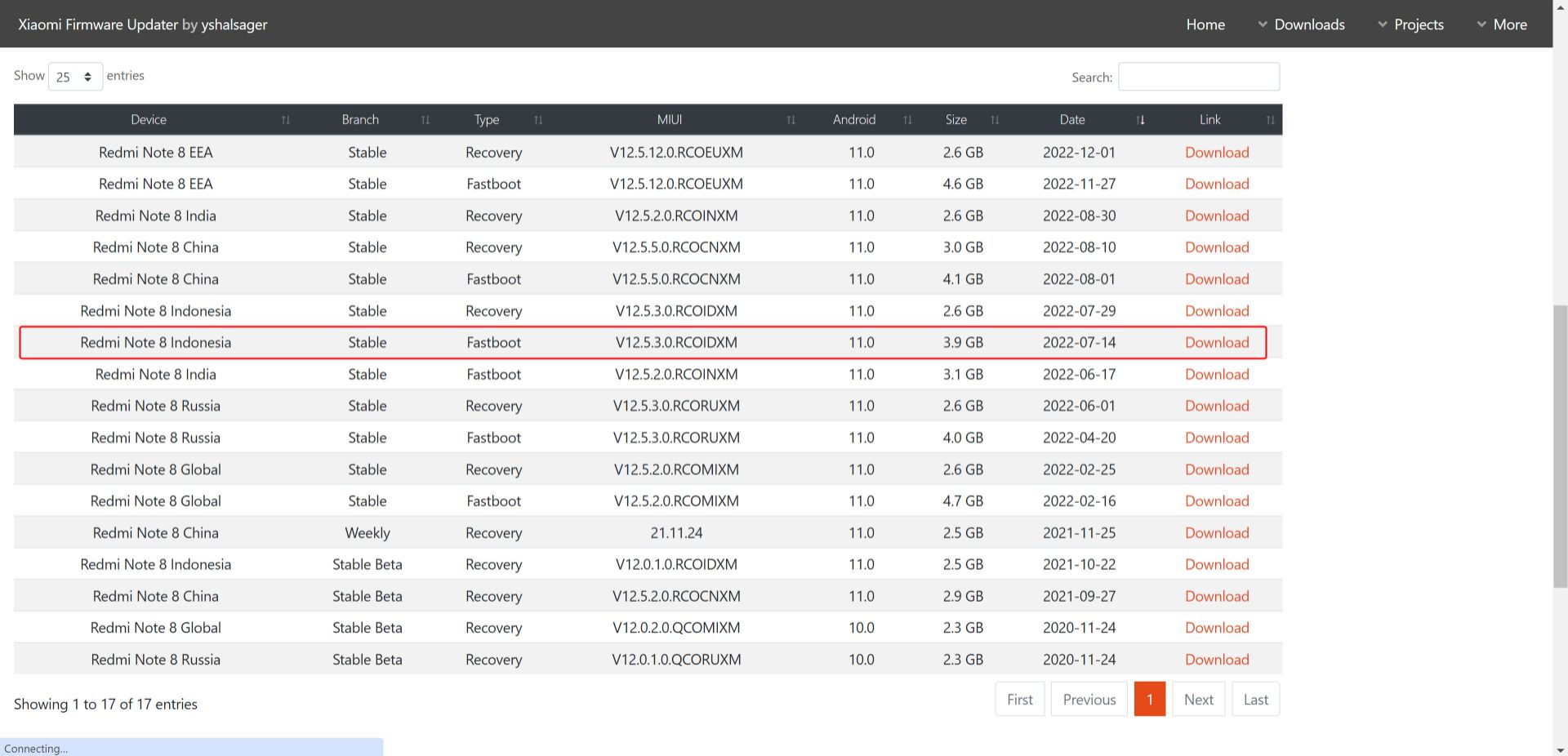This screenshot has height=756, width=1568.
Task: Sort table by Link column arrows
Action: [1270, 120]
